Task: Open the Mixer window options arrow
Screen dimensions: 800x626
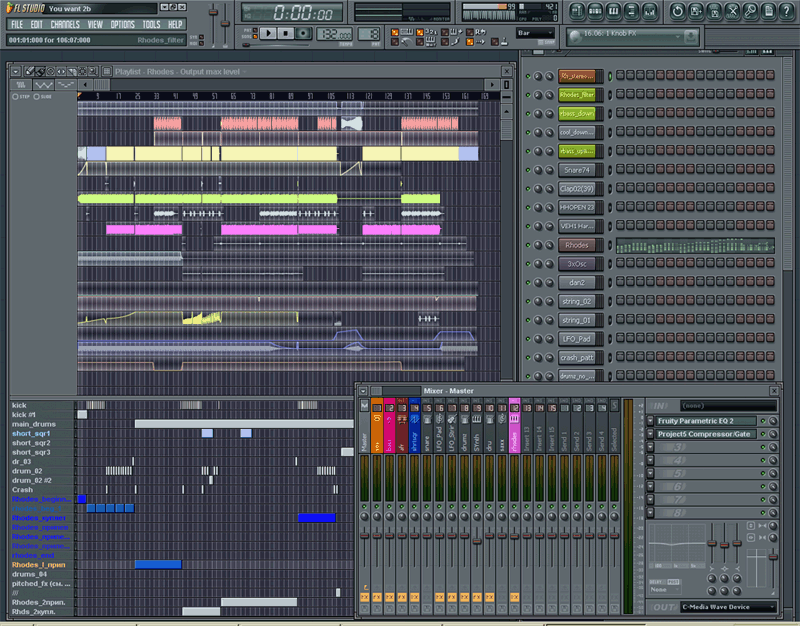Action: [363, 391]
